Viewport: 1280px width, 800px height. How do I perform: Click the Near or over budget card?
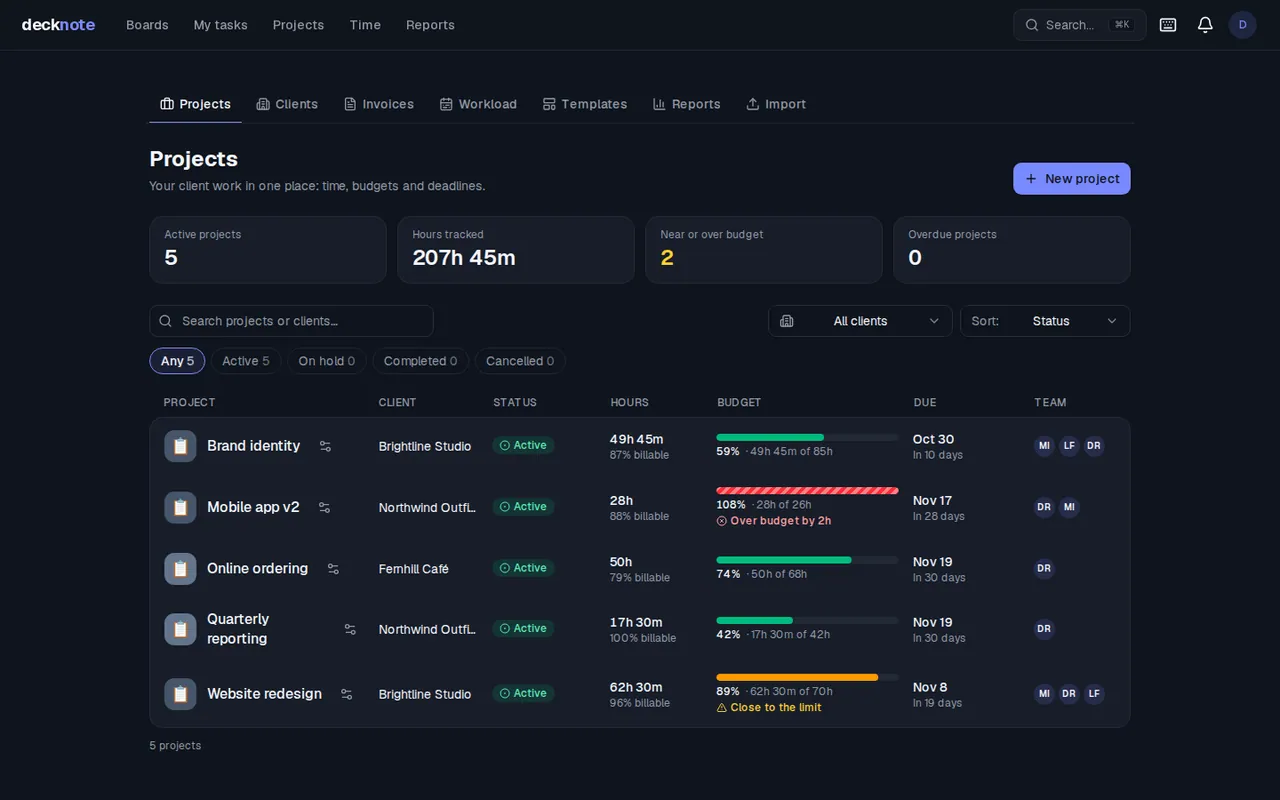point(764,250)
